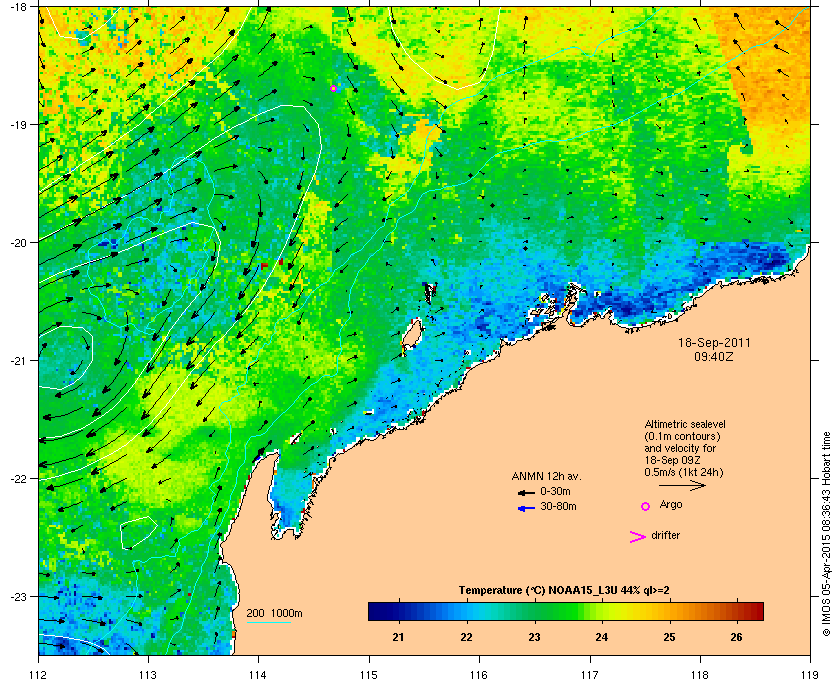840x680 pixels.
Task: Click the longitude axis label 115
Action: [369, 674]
